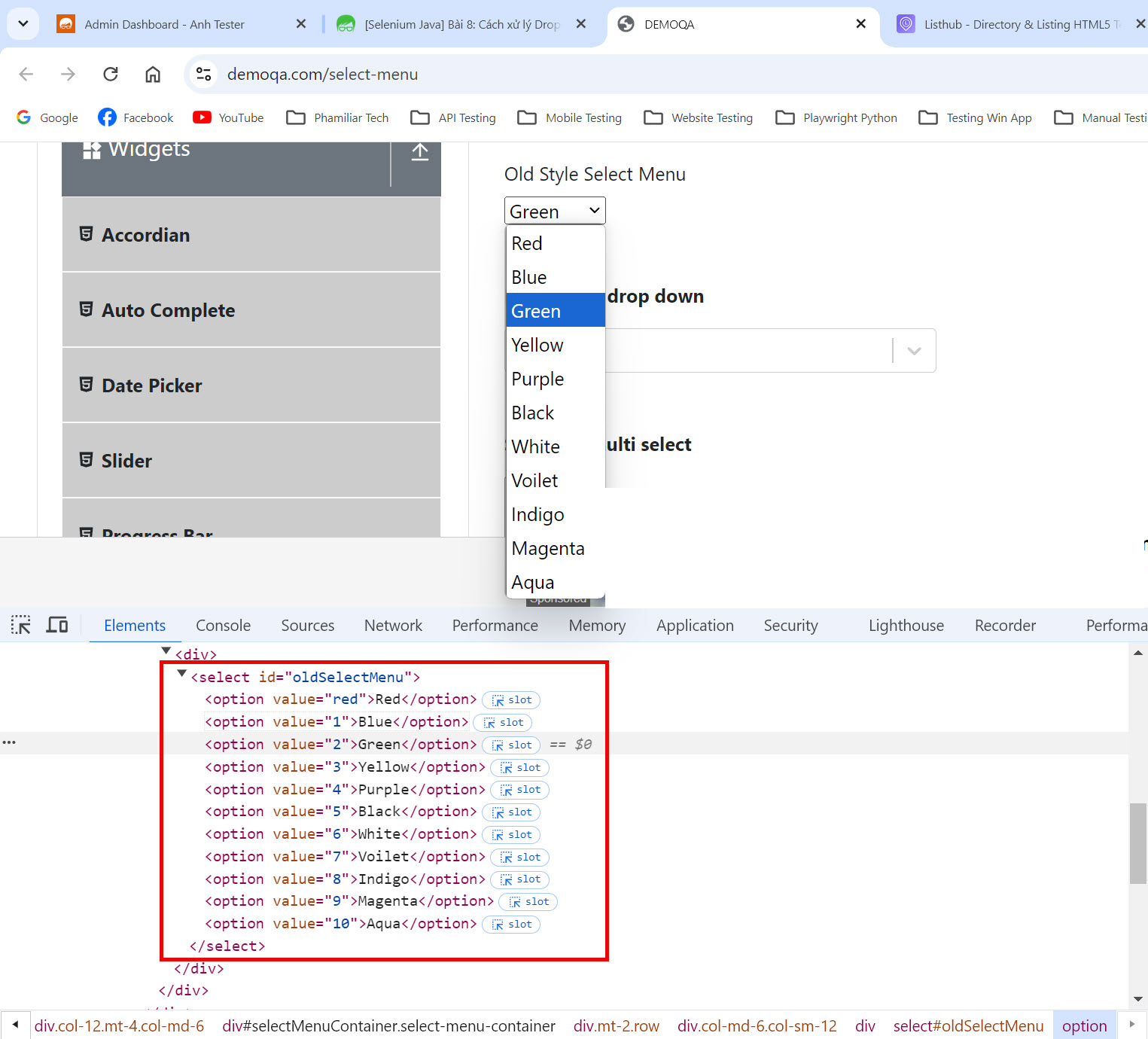
Task: Open the three-dots menu beside selected DOM row
Action: coord(9,743)
